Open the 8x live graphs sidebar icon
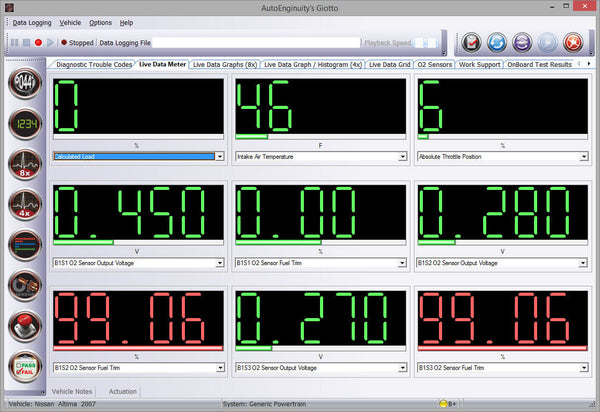Viewport: 600px width, 412px height. pyautogui.click(x=25, y=164)
